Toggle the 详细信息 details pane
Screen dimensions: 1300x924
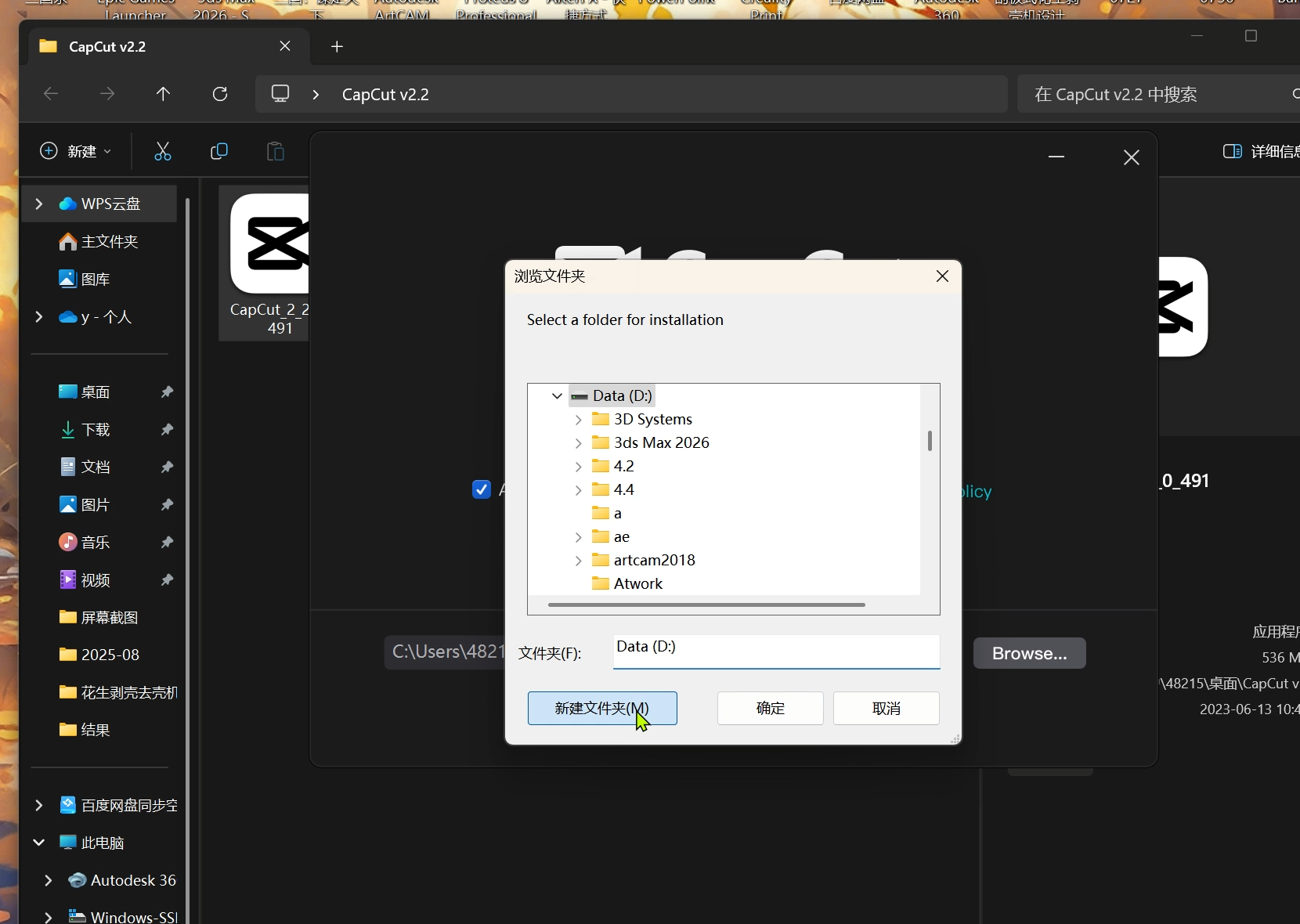(x=1260, y=151)
